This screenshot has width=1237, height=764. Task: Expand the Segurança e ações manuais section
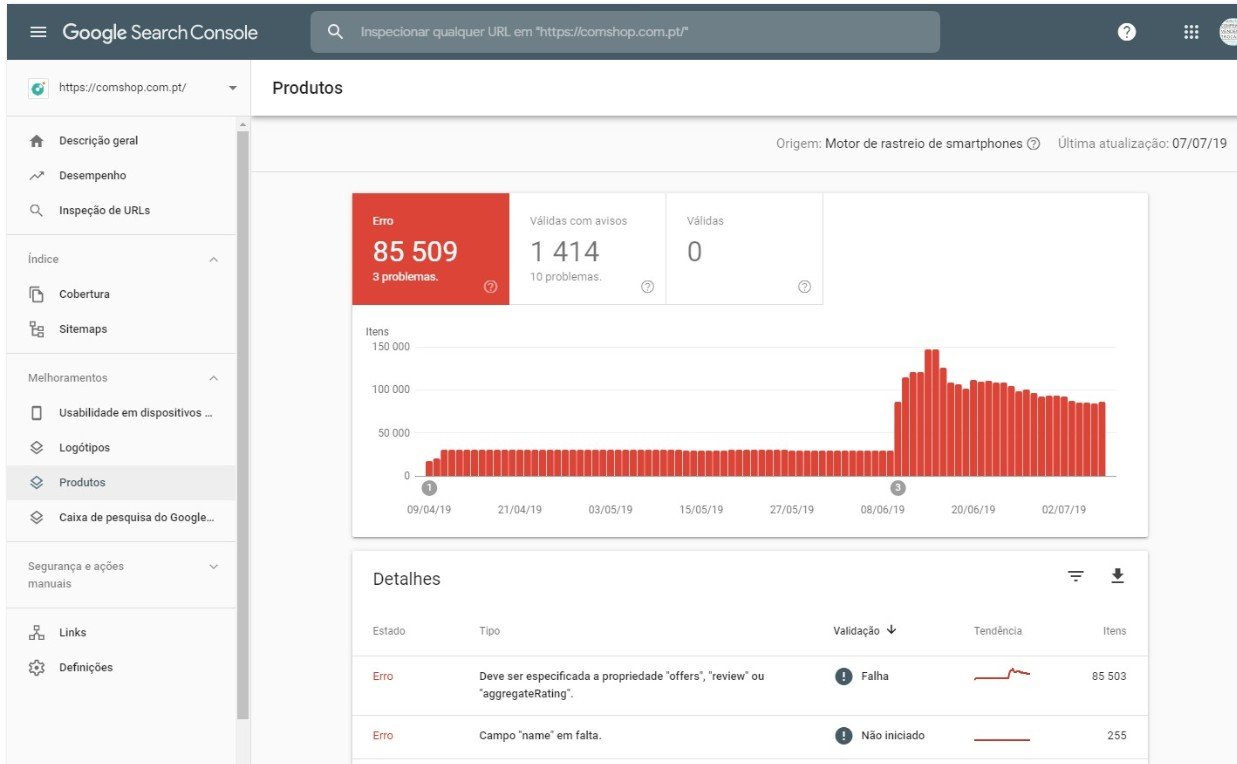[x=213, y=567]
